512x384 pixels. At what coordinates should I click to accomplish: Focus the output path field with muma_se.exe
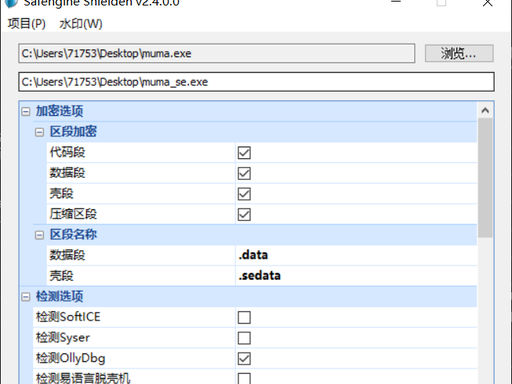[256, 82]
